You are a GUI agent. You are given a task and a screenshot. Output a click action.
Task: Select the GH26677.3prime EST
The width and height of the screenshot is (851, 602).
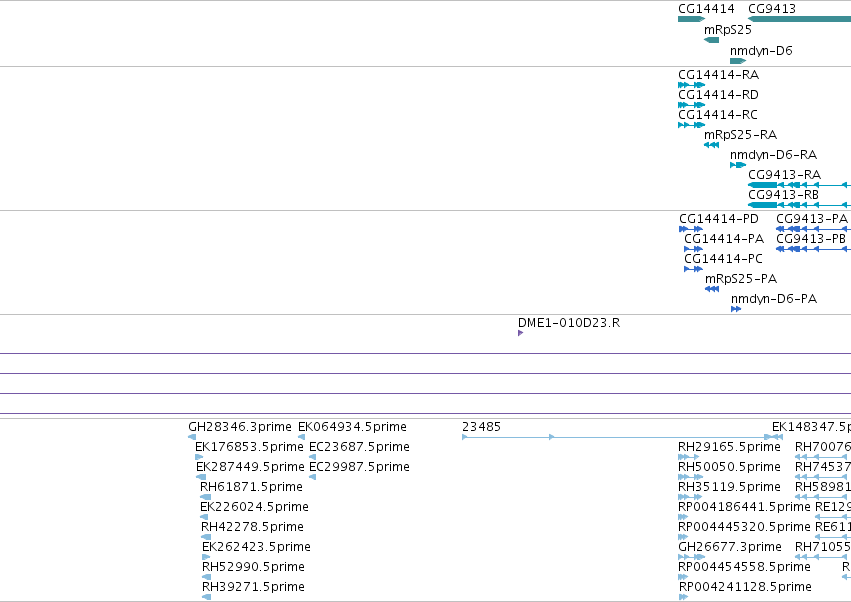pos(691,558)
